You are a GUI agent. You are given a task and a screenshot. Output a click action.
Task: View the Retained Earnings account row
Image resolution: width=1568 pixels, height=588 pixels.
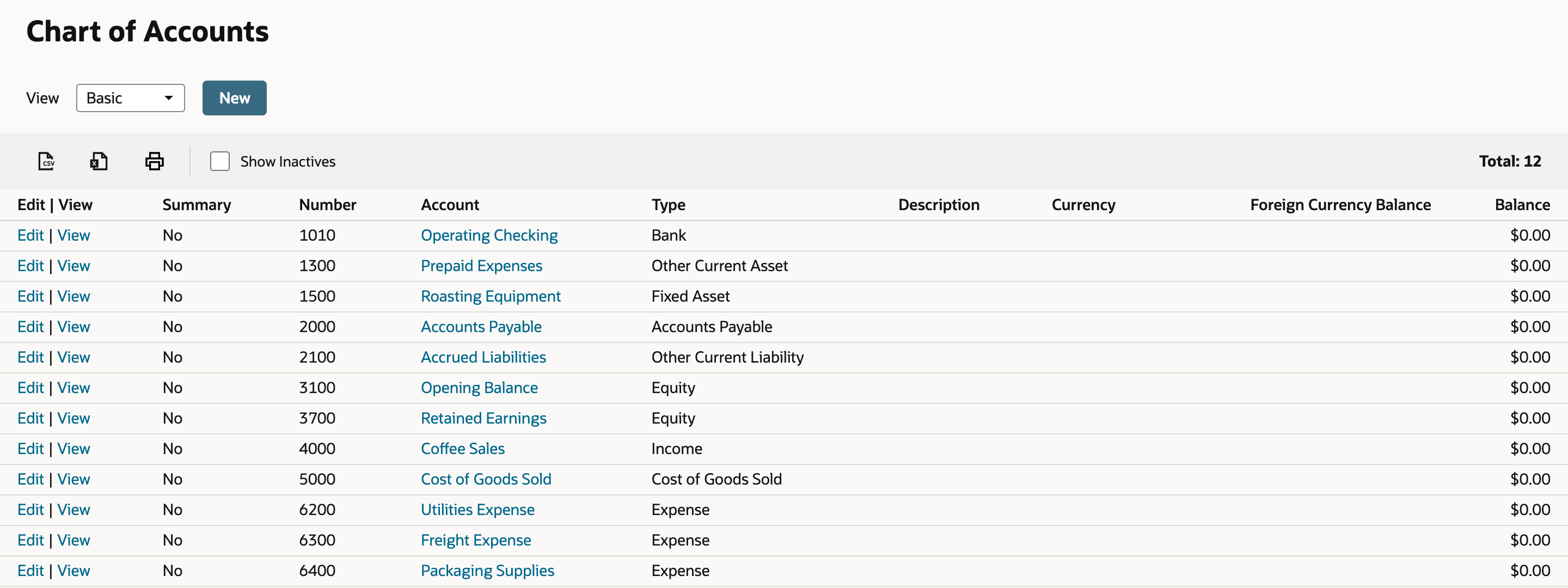[x=73, y=418]
